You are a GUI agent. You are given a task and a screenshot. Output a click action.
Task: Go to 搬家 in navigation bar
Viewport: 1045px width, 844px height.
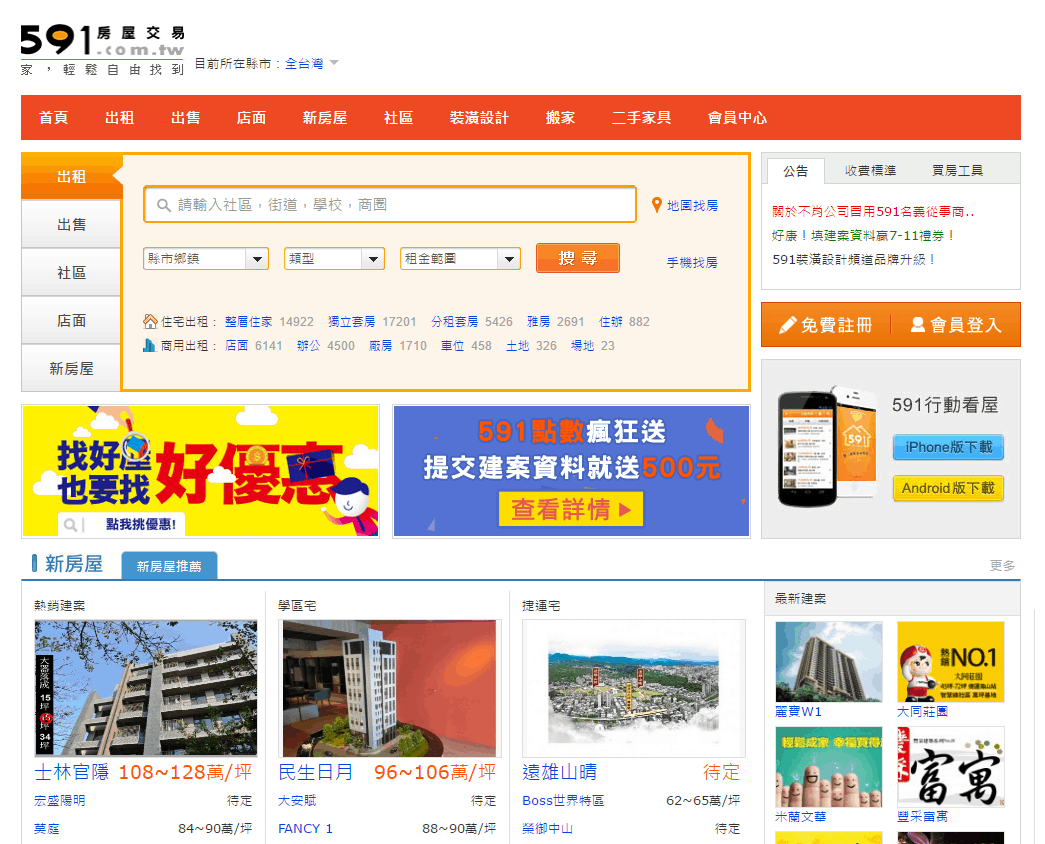560,118
